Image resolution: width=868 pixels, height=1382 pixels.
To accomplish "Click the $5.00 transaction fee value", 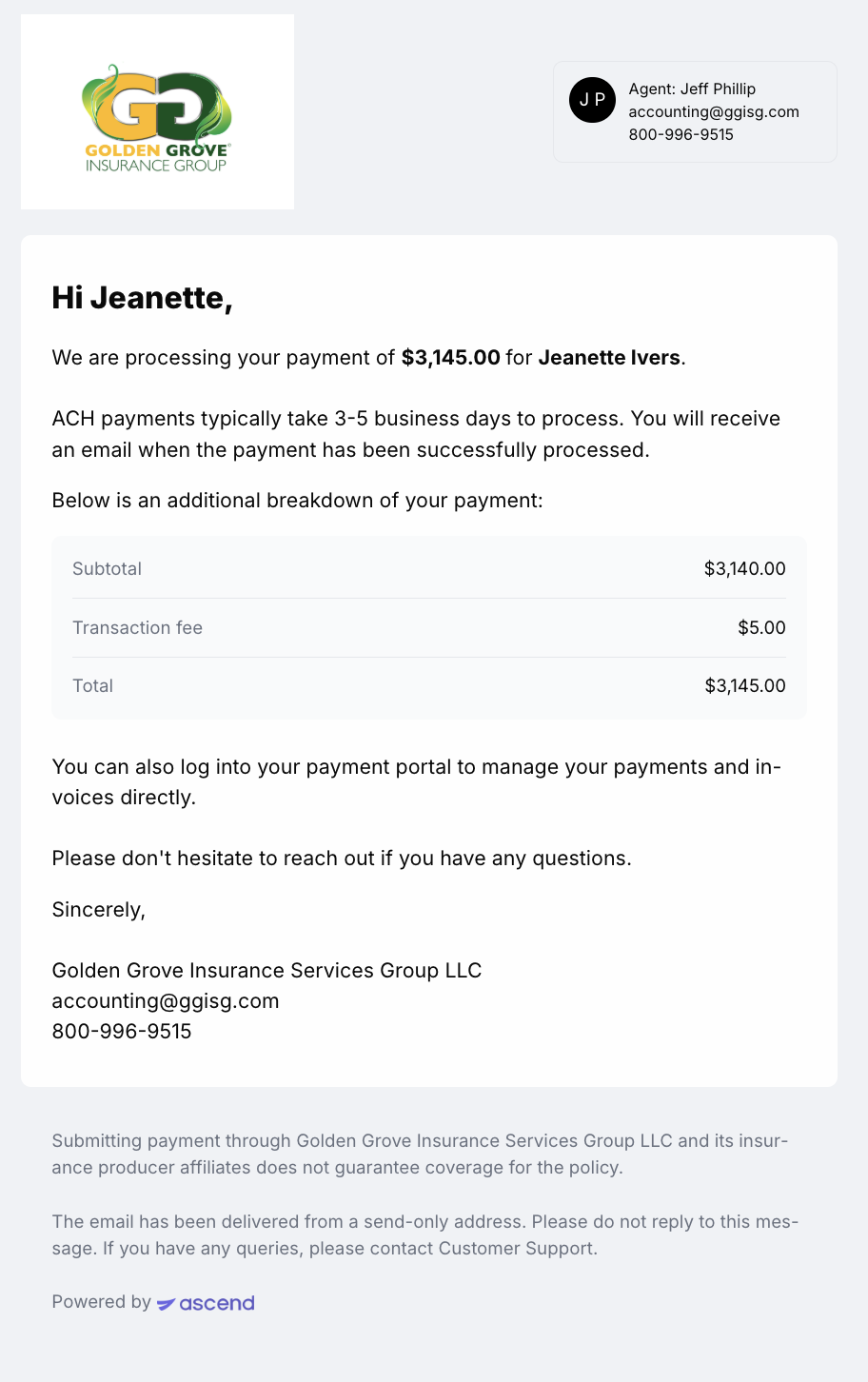I will [x=761, y=627].
